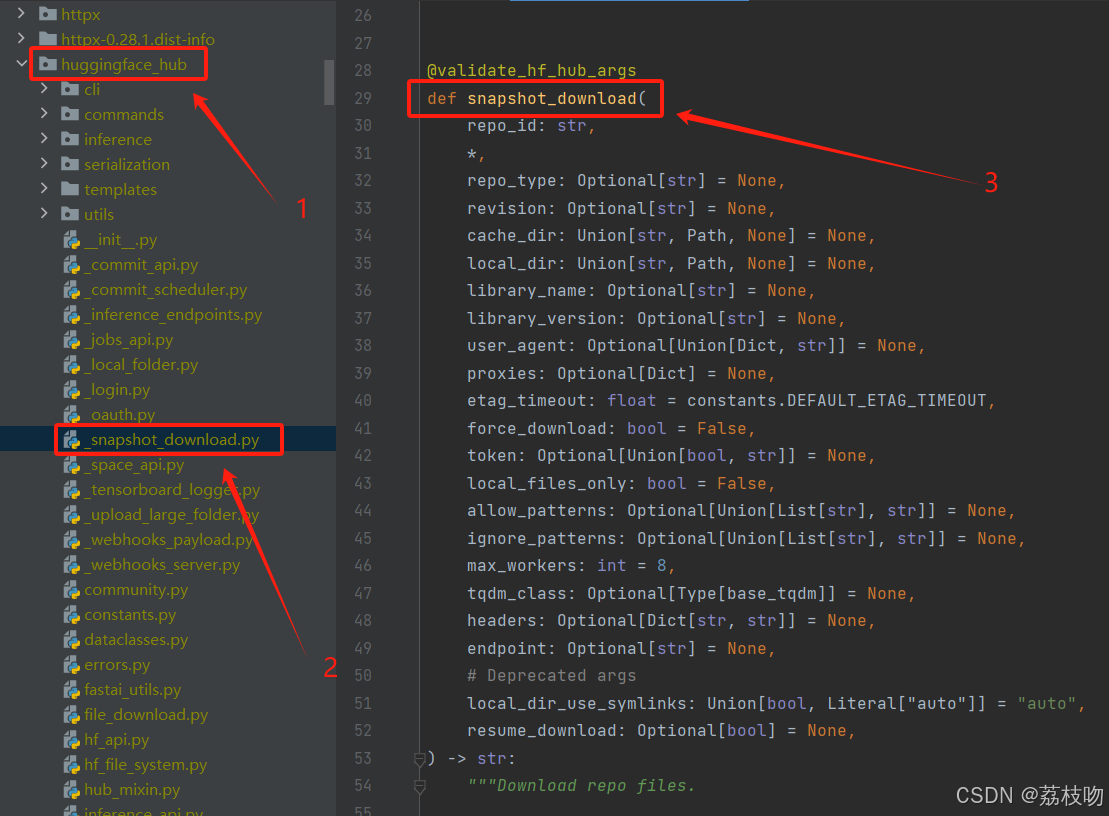Click the __init__.py Python file icon
This screenshot has height=816, width=1109.
point(71,240)
